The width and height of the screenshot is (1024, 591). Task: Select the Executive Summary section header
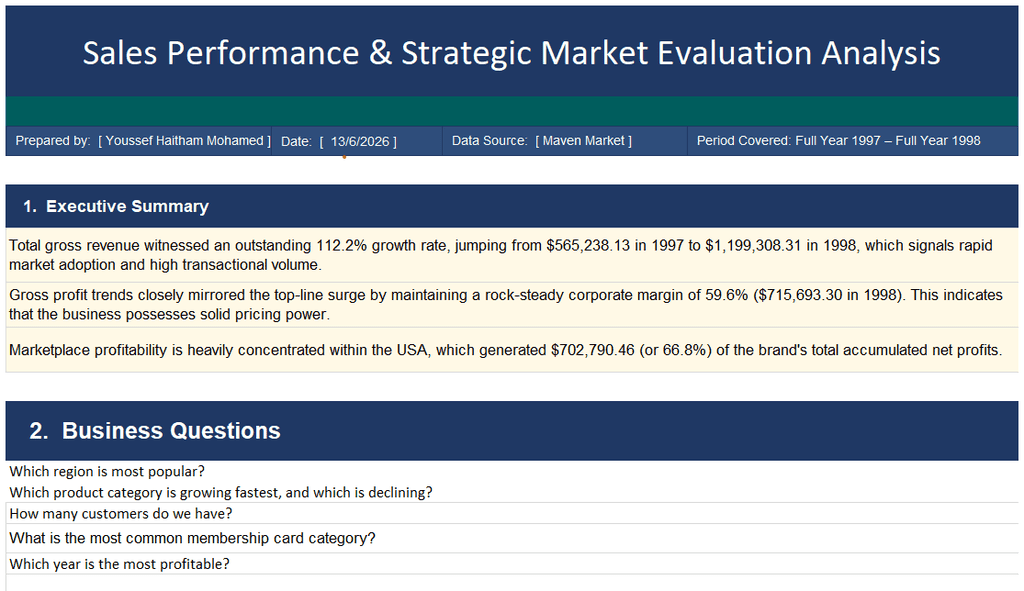coord(511,206)
